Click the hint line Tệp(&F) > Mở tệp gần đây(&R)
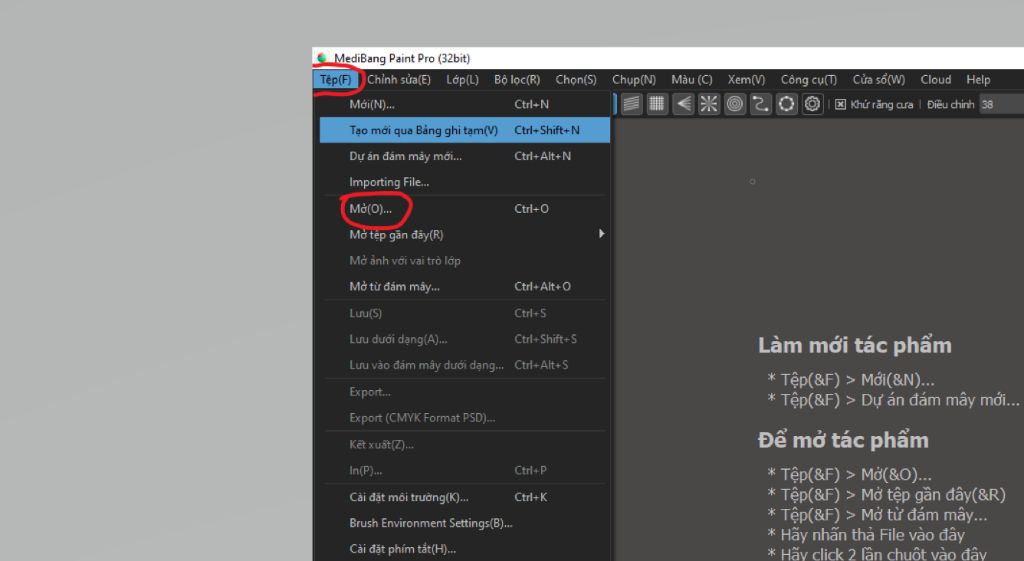1024x561 pixels. pyautogui.click(x=886, y=495)
